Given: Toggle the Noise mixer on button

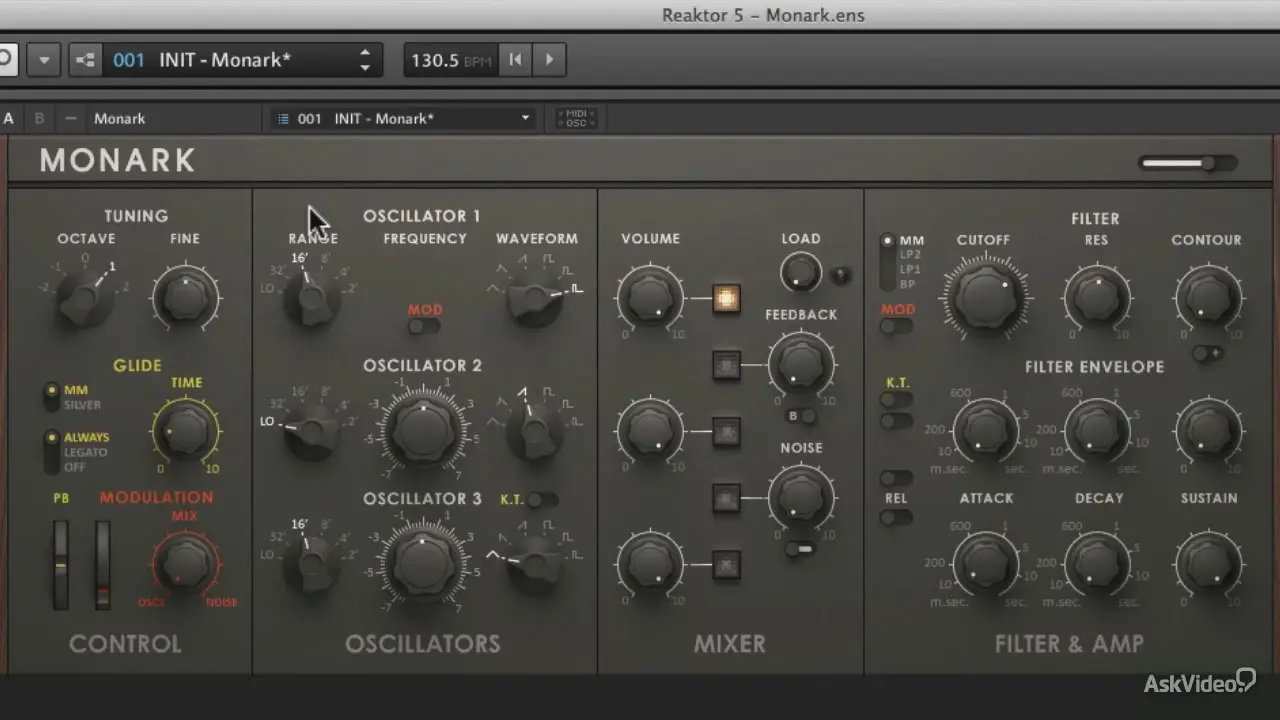Looking at the screenshot, I should click(727, 498).
